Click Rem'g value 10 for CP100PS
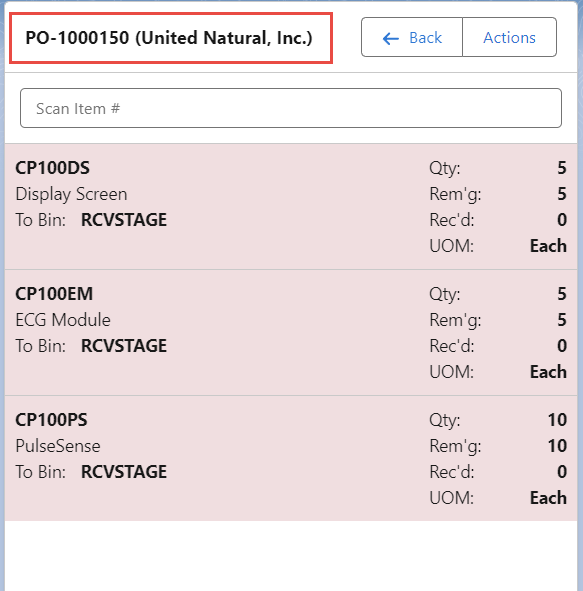 coord(557,446)
